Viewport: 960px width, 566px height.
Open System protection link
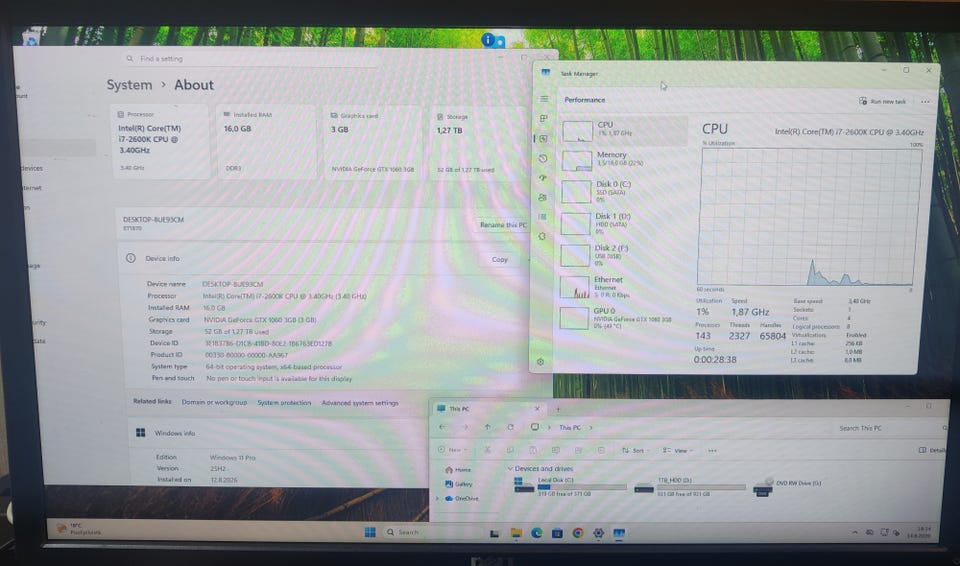point(284,403)
